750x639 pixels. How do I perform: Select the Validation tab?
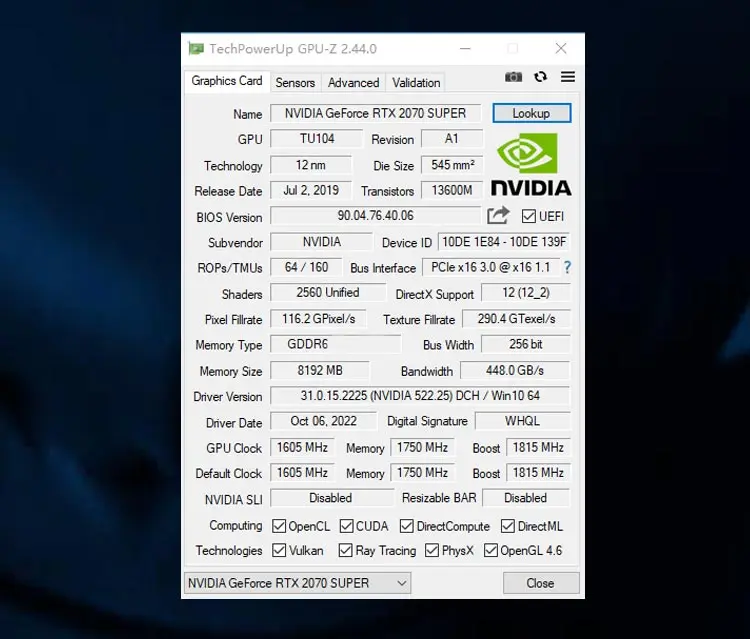416,83
